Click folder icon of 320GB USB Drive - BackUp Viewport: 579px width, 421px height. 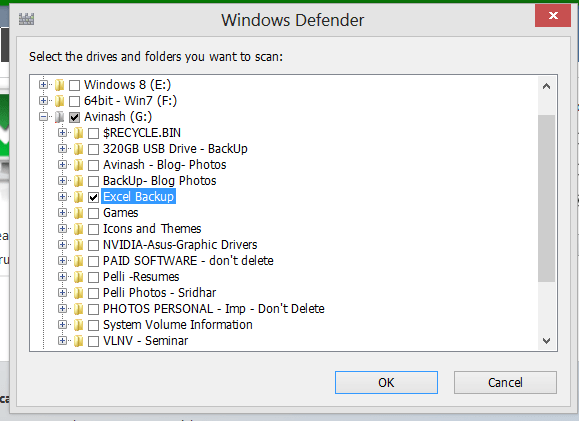78,149
